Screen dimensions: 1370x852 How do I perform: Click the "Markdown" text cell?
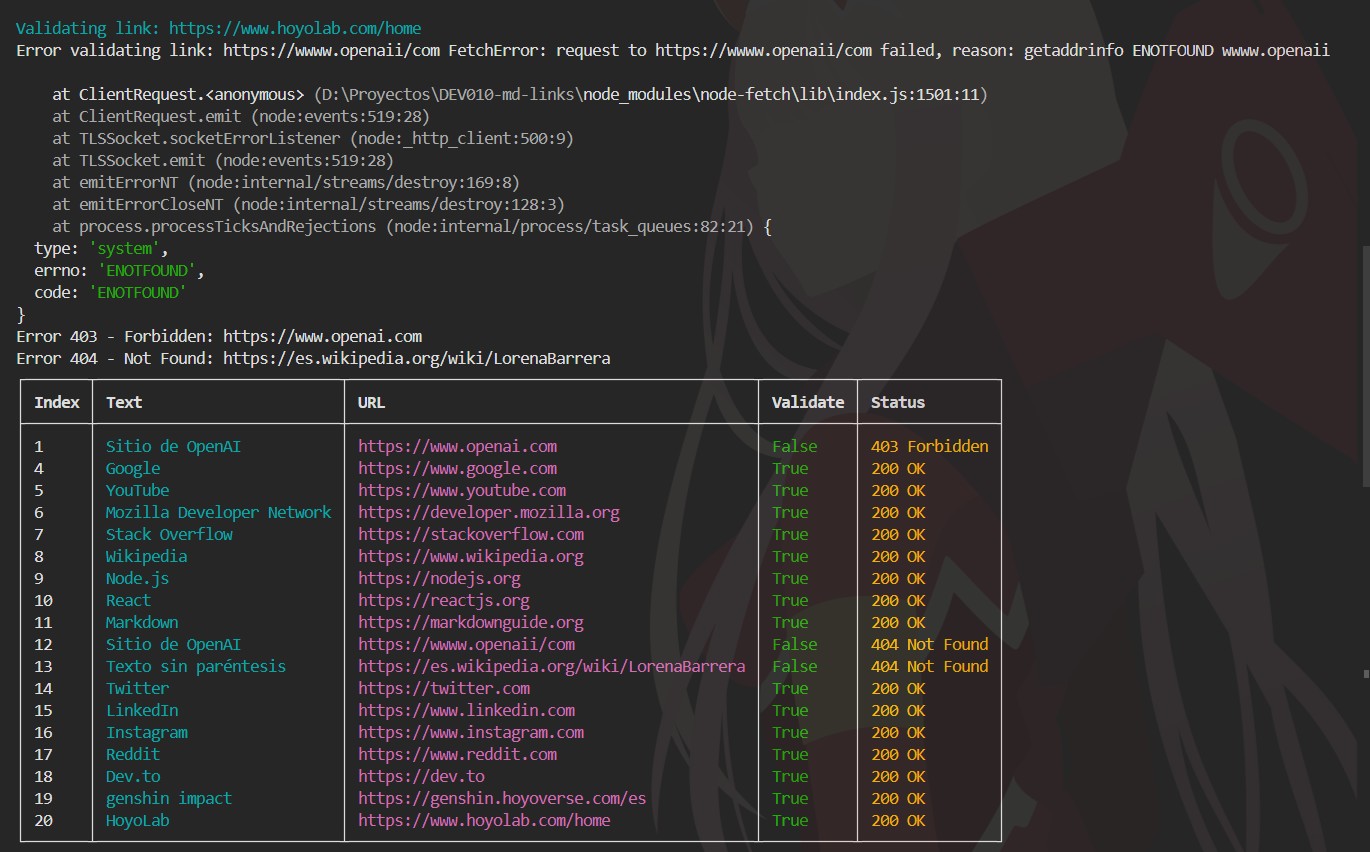pyautogui.click(x=142, y=622)
